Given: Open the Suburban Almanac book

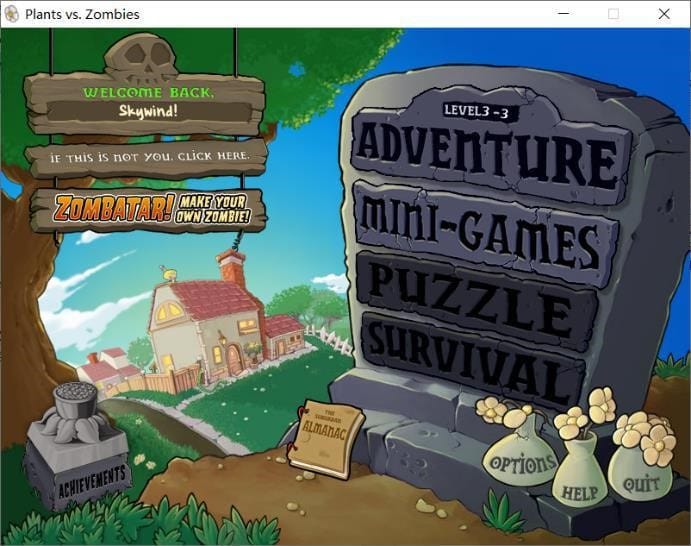Looking at the screenshot, I should pyautogui.click(x=326, y=439).
